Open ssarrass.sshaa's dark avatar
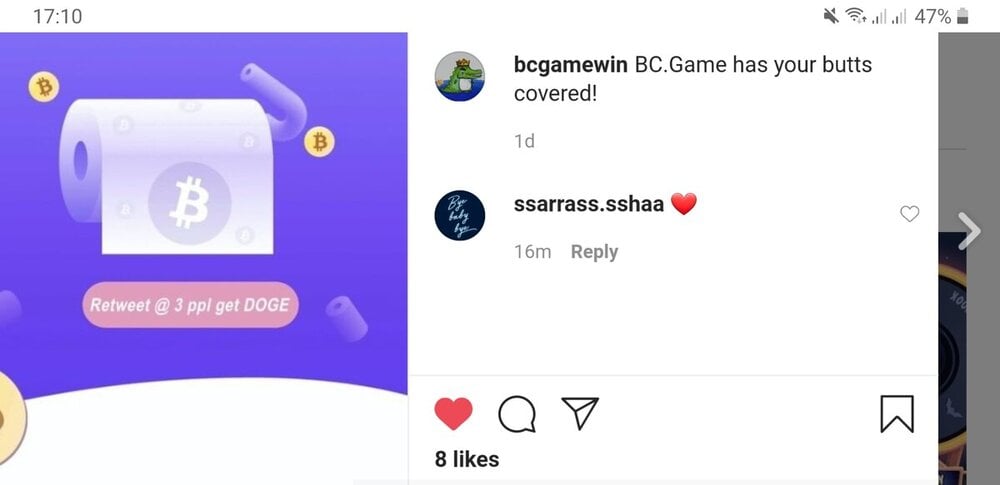 [x=459, y=215]
